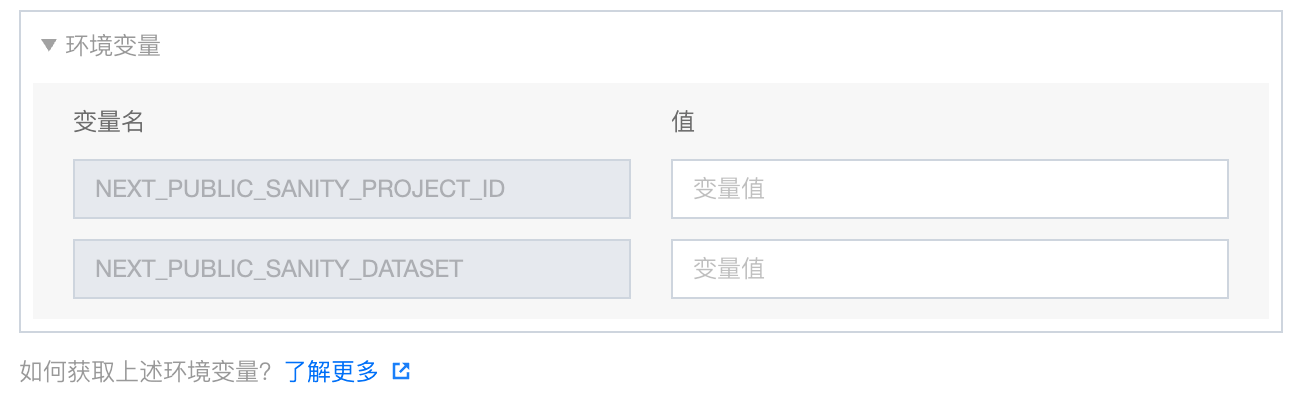This screenshot has width=1316, height=404.
Task: Hide environment variables using the triangle icon
Action: point(49,46)
